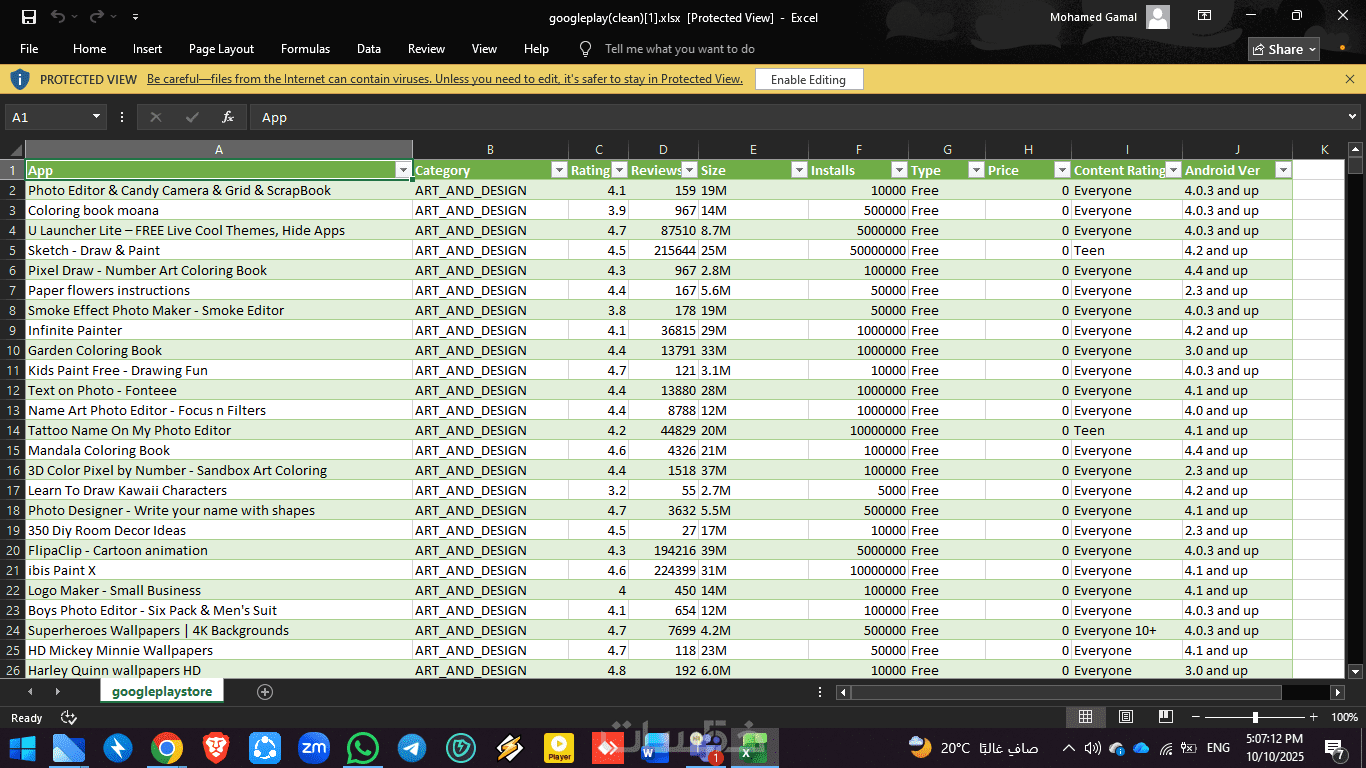1366x768 pixels.
Task: Click the Insert Function fx icon
Action: point(228,117)
